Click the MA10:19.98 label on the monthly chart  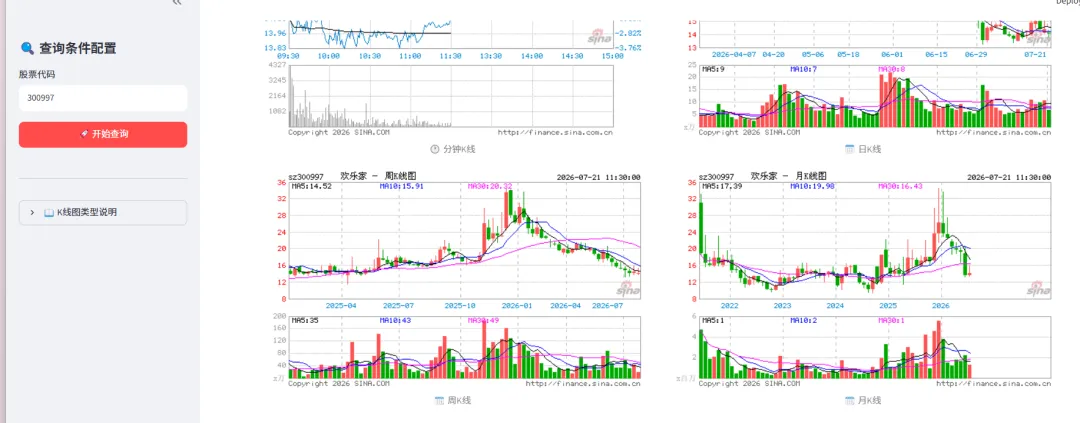coord(813,186)
